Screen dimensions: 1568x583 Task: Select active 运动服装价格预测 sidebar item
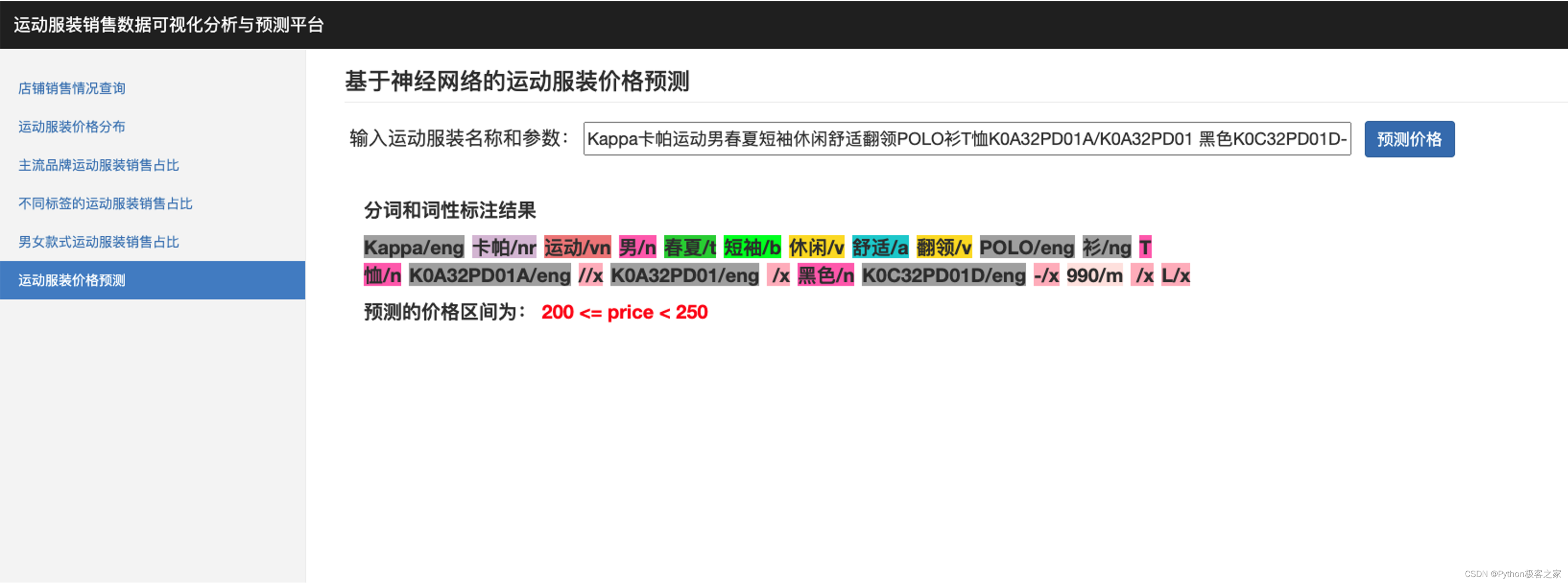click(x=72, y=280)
